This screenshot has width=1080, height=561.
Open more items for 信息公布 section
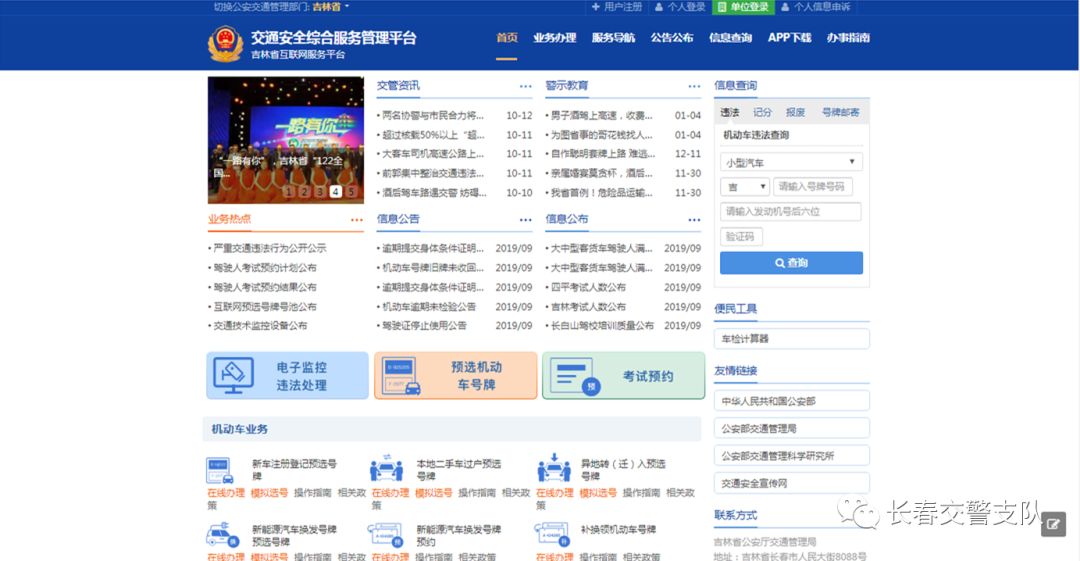pos(694,220)
